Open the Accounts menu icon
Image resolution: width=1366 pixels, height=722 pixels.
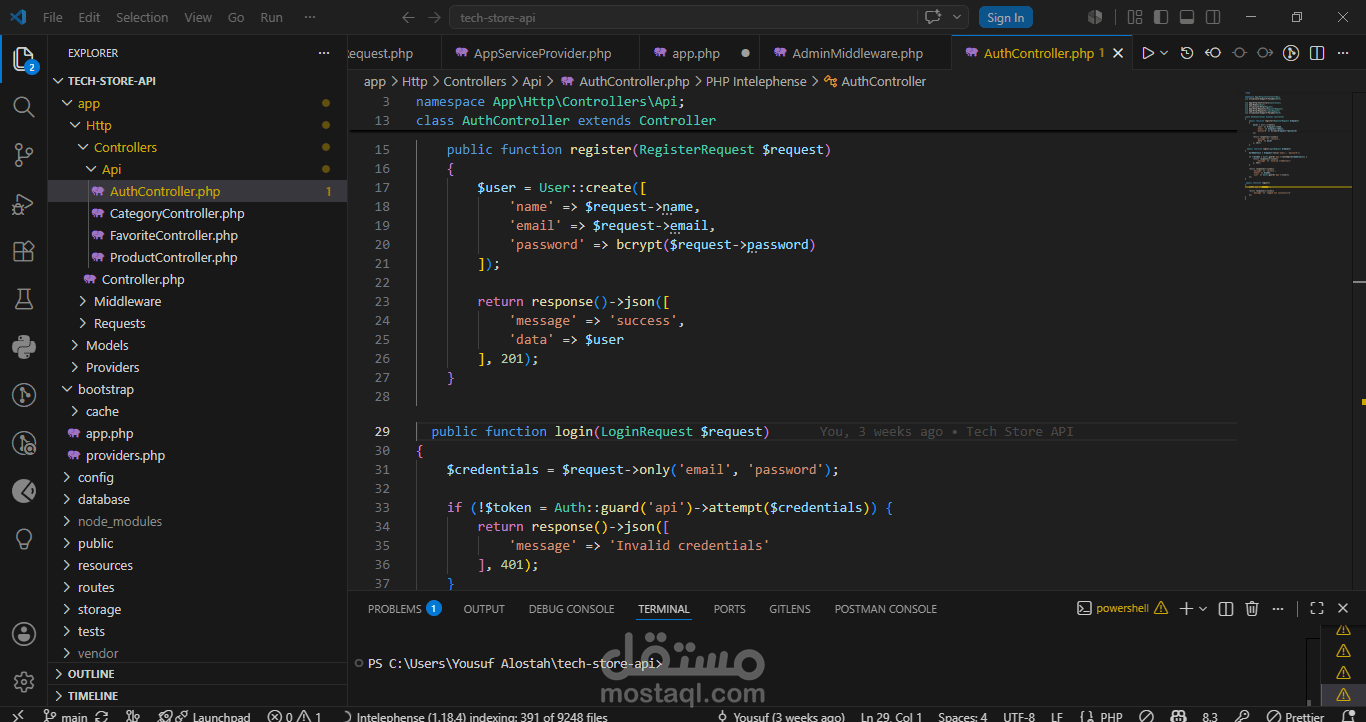(24, 634)
